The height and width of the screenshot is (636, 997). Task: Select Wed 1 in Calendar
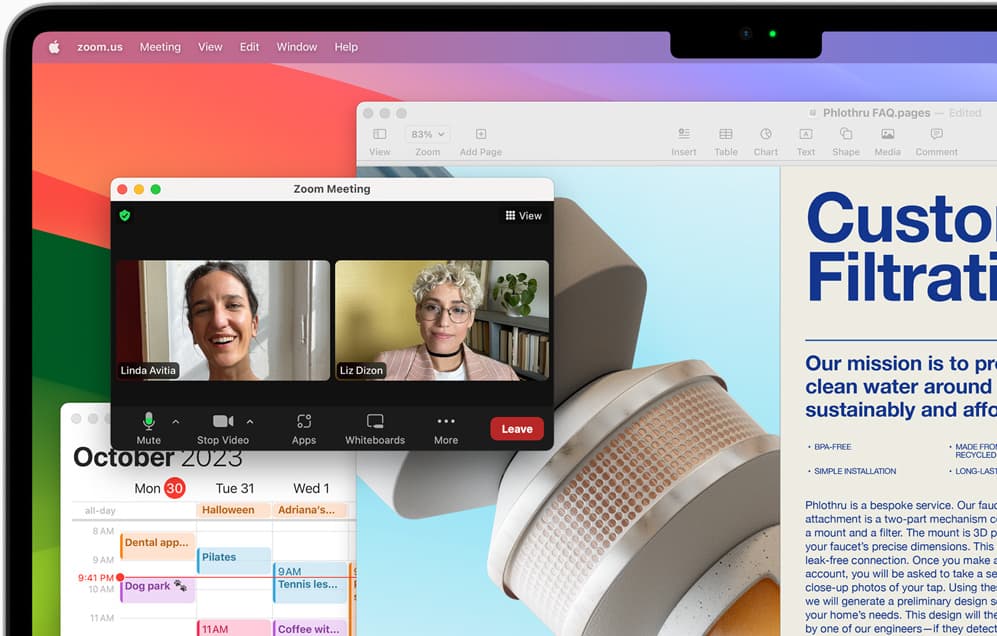311,488
